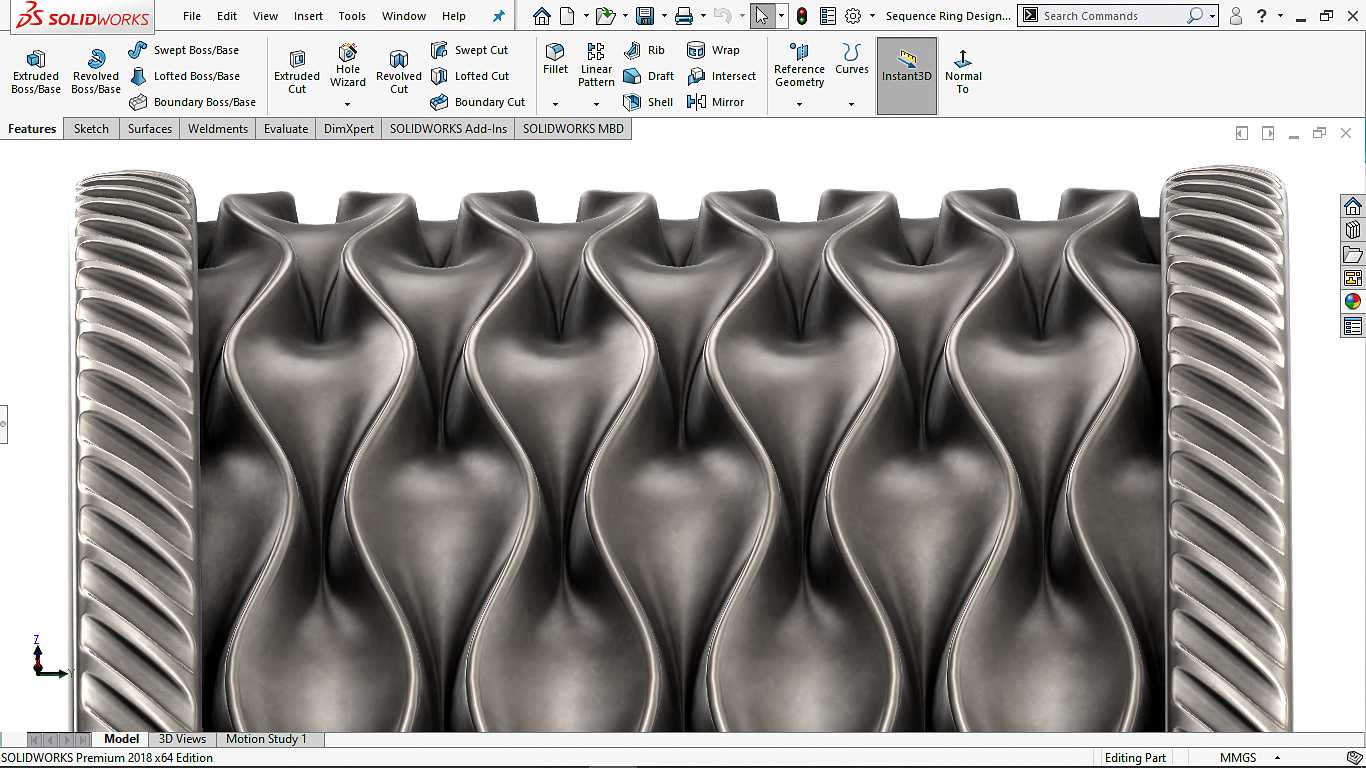Open Appearances color ball task pane tab
1366x768 pixels.
[1353, 302]
